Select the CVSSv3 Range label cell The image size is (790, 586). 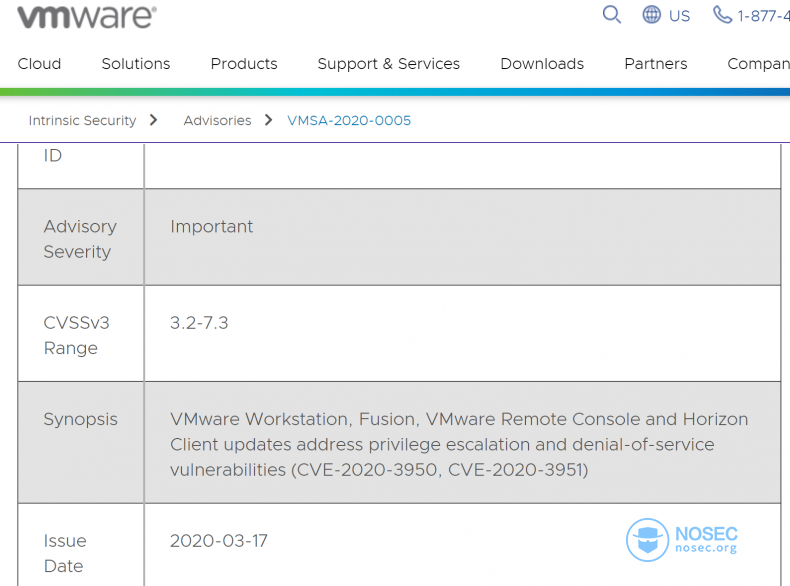81,334
